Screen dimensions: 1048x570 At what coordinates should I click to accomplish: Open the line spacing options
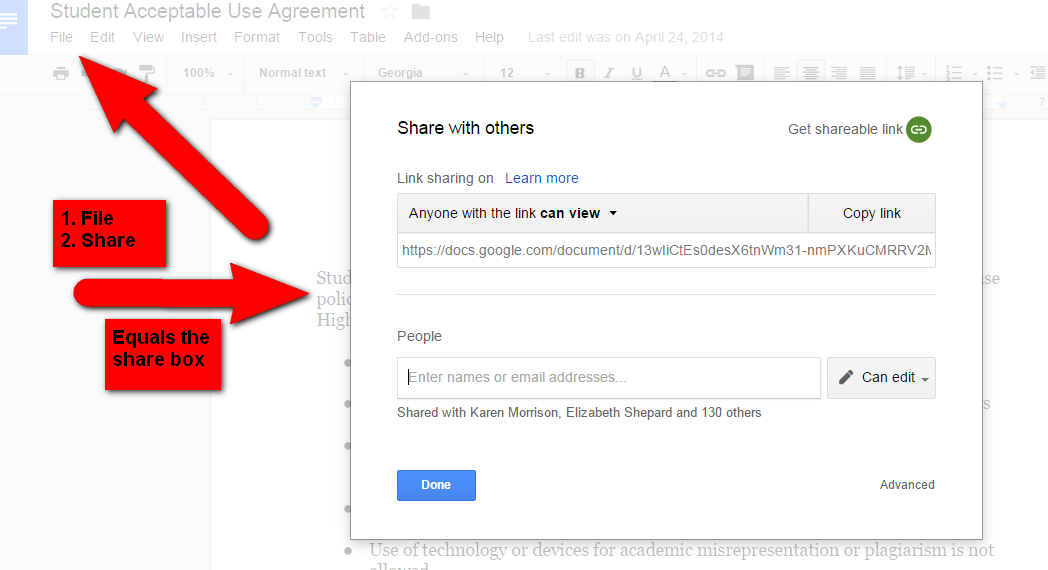point(906,72)
